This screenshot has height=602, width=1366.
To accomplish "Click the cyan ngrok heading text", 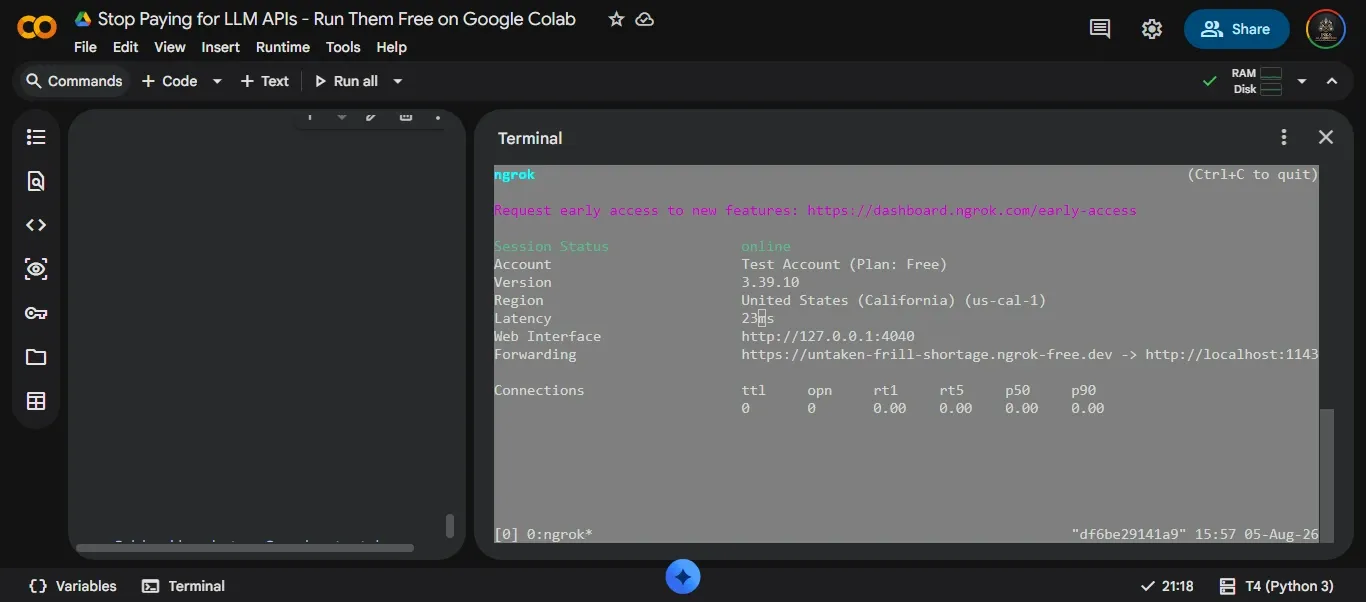I will tap(514, 174).
